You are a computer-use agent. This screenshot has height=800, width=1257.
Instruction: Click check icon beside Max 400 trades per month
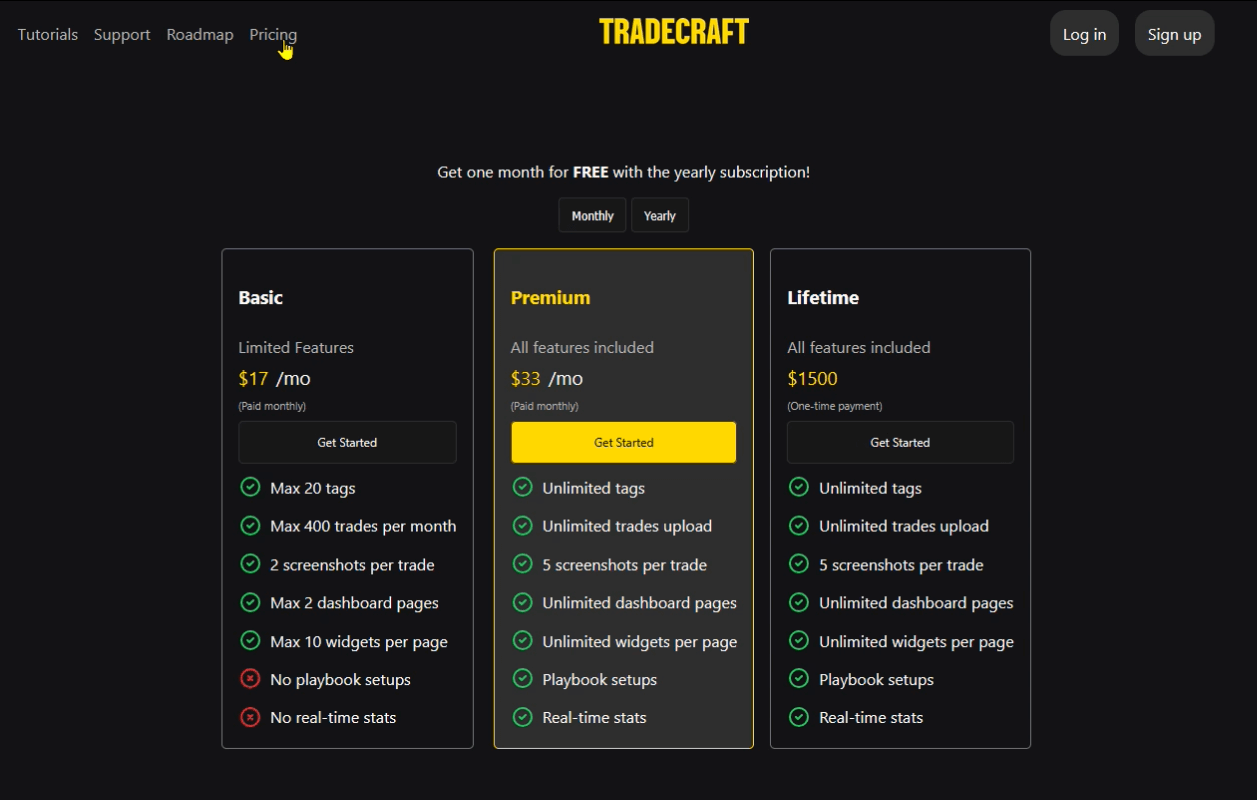pos(250,525)
